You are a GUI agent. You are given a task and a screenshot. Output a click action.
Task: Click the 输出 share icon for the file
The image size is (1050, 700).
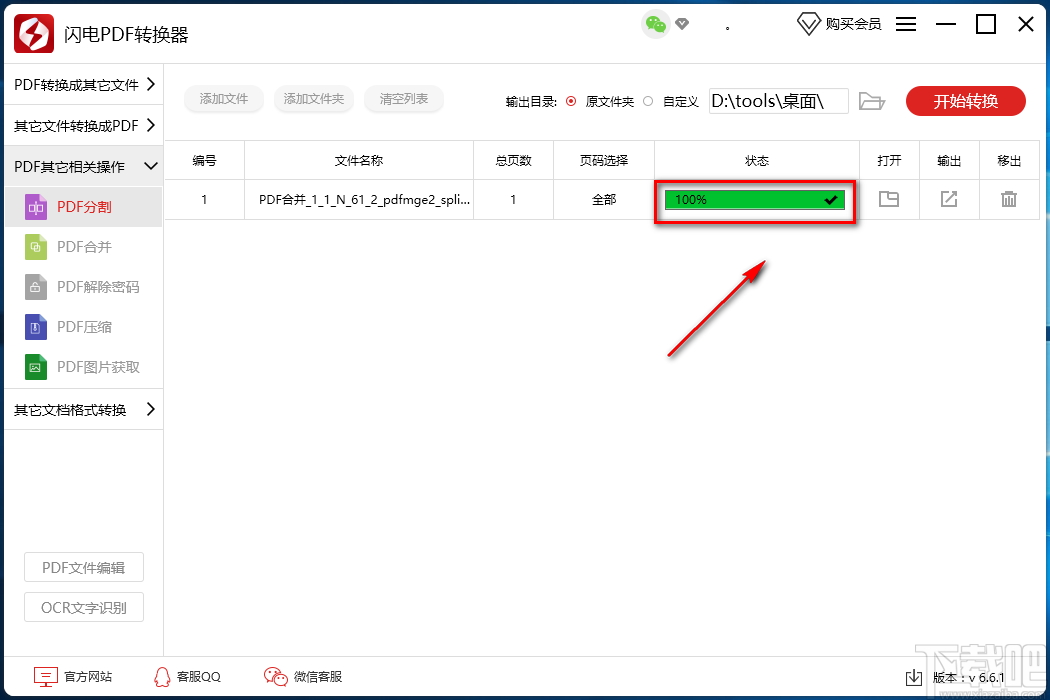coord(948,199)
